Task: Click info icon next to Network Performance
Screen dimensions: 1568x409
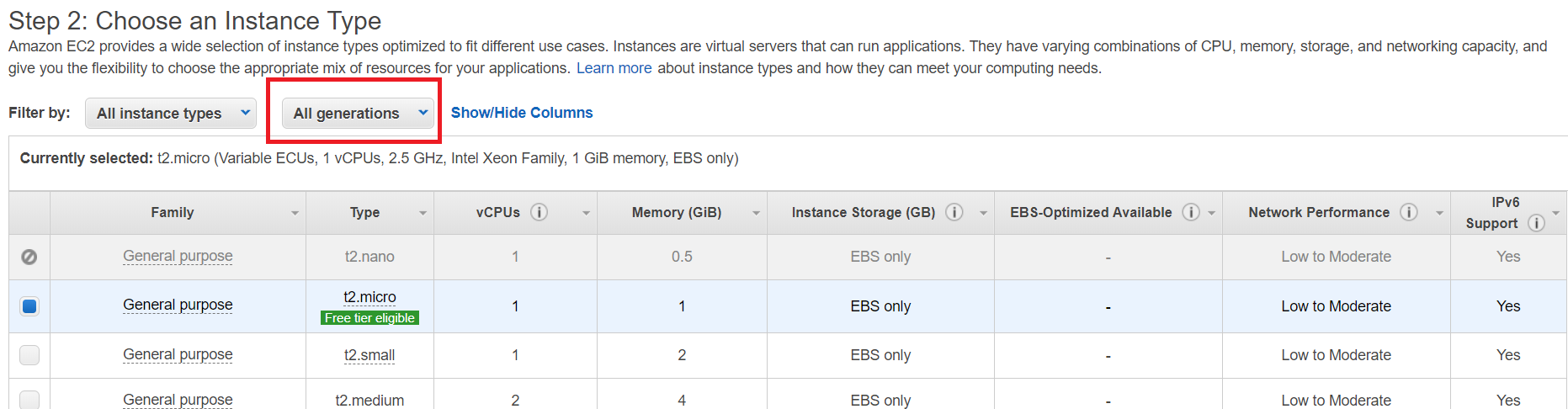Action: pos(1409,212)
